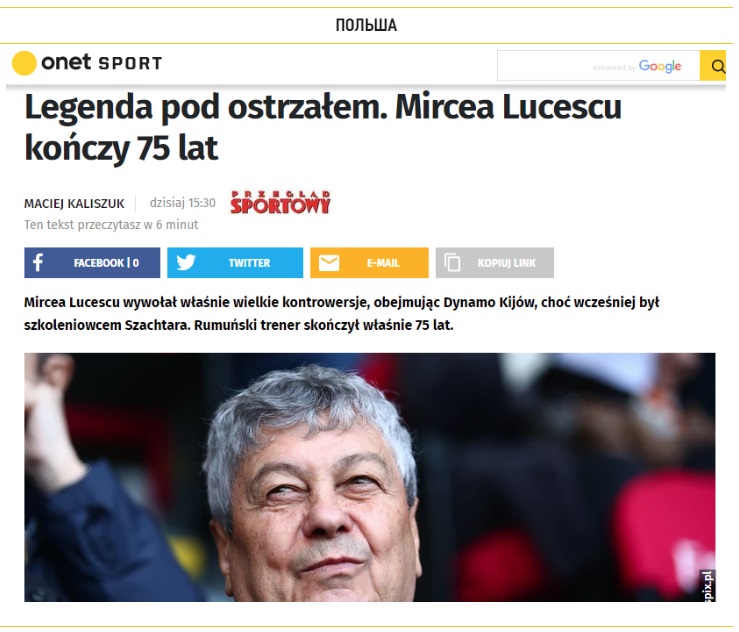Click the article lead paragraph text
The height and width of the screenshot is (632, 739).
(x=342, y=314)
